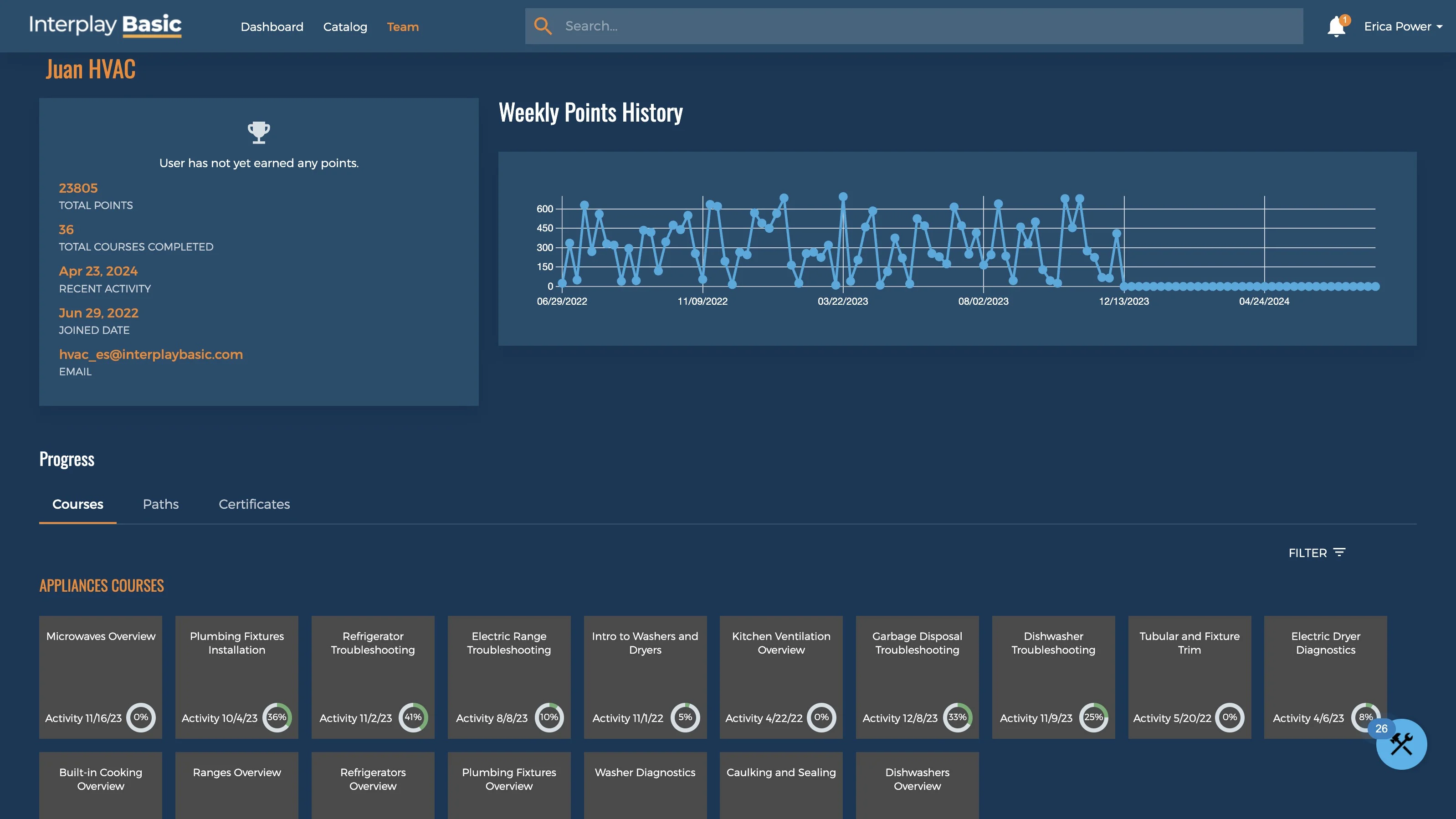Open the Intro to Washers and Dryers card
Viewport: 1456px width, 819px height.
point(646,677)
